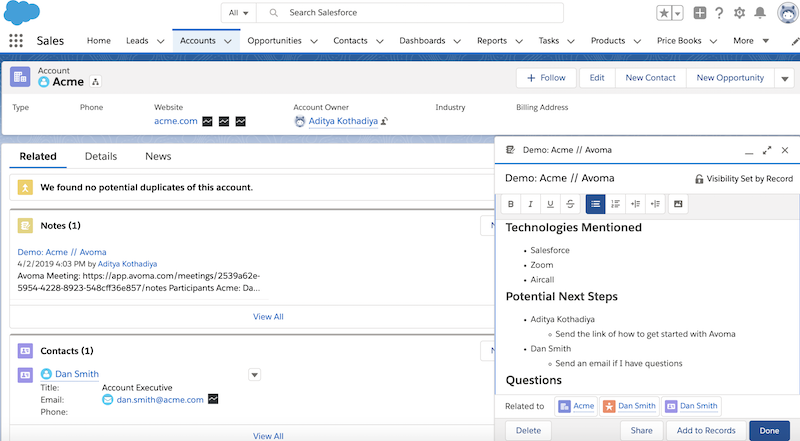View the account hierarchy icon next to Acme
Image resolution: width=800 pixels, height=441 pixels.
[x=95, y=82]
